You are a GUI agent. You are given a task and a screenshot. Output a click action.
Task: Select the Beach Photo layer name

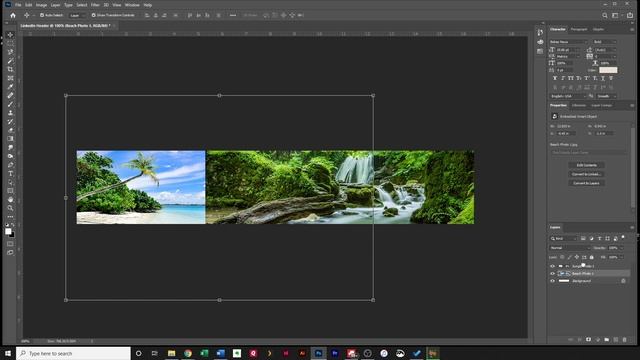click(x=583, y=273)
